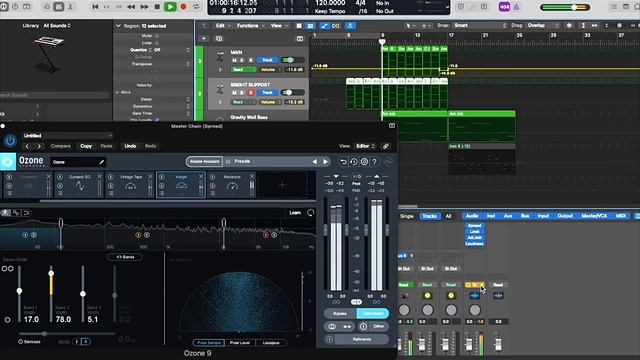
Task: Expand the BRIGHT SUPPORT track disclosure arrow
Action: tap(220, 102)
